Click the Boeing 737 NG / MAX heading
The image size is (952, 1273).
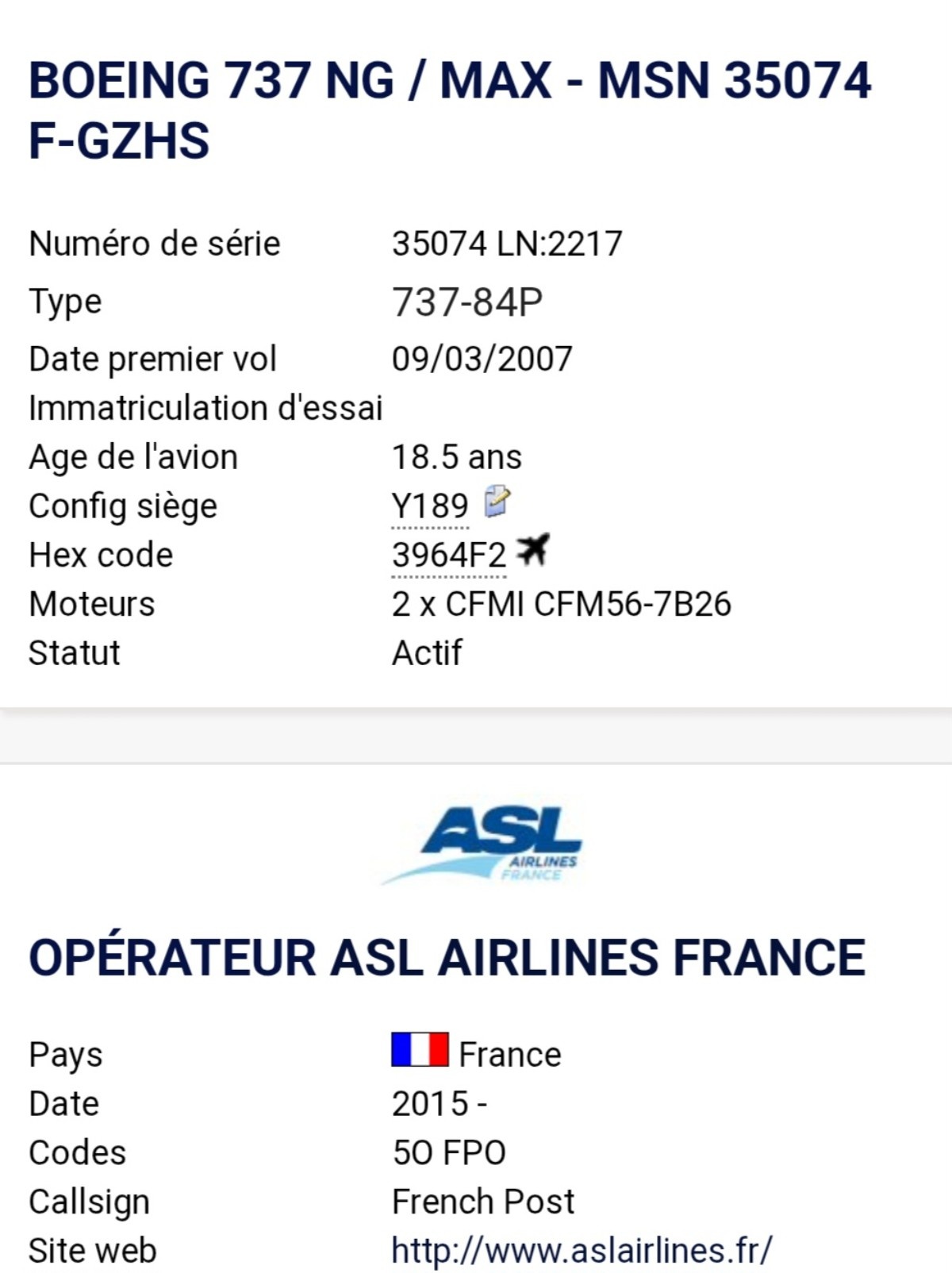pyautogui.click(x=449, y=81)
